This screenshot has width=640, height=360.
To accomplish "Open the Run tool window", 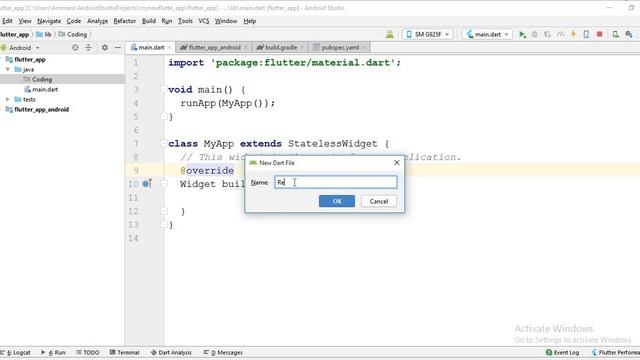I will click(x=53, y=352).
